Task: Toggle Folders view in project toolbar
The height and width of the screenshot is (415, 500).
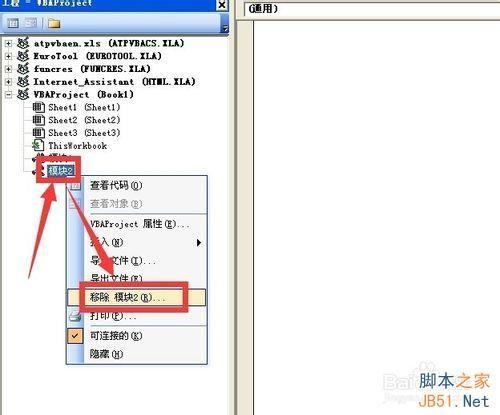Action: pyautogui.click(x=54, y=23)
